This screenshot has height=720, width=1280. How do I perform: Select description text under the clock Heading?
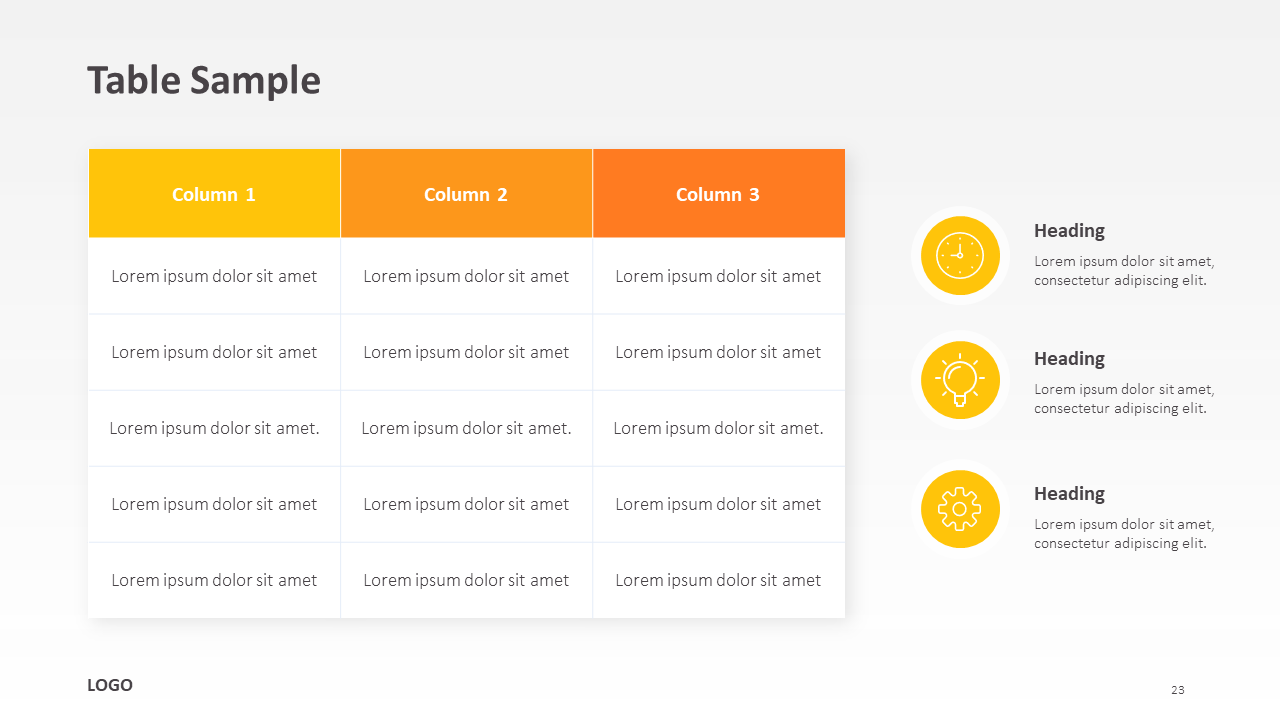pos(1123,271)
